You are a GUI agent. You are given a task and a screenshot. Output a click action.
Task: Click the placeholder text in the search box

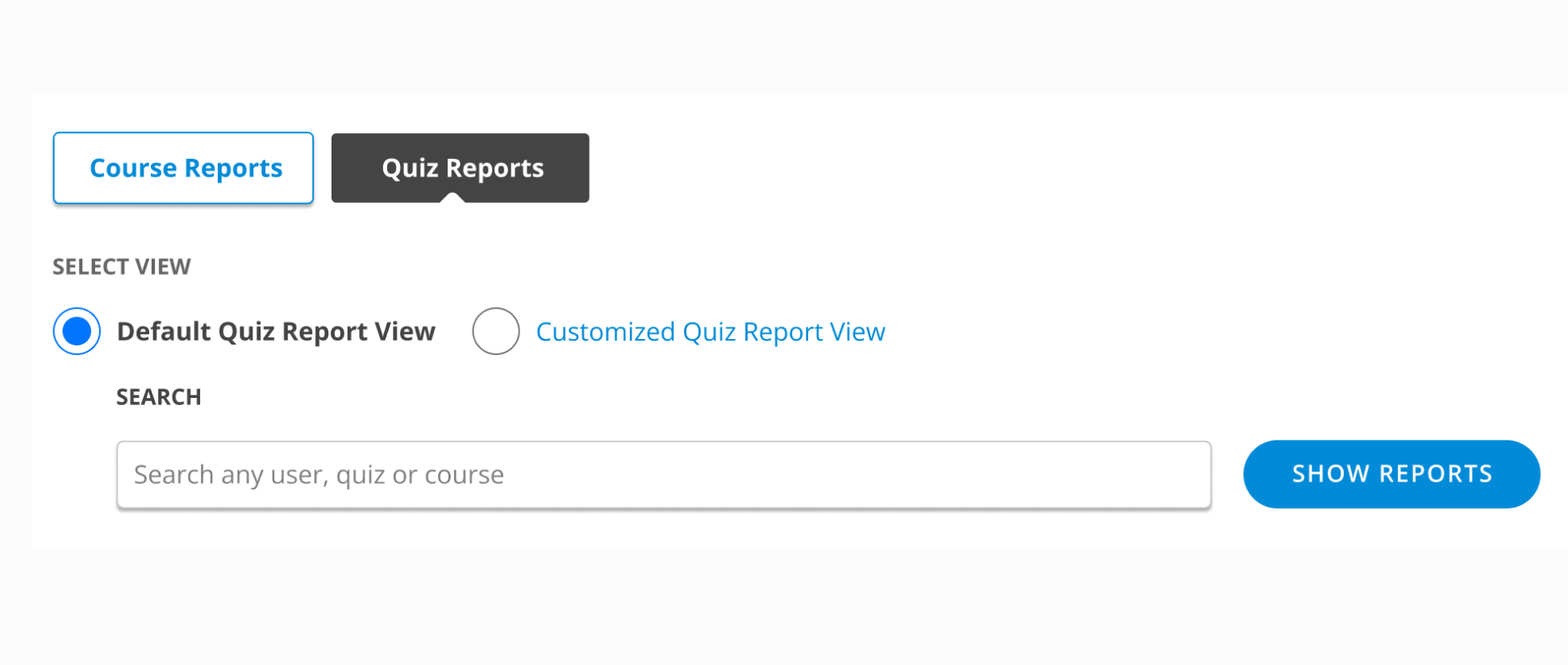coord(319,475)
